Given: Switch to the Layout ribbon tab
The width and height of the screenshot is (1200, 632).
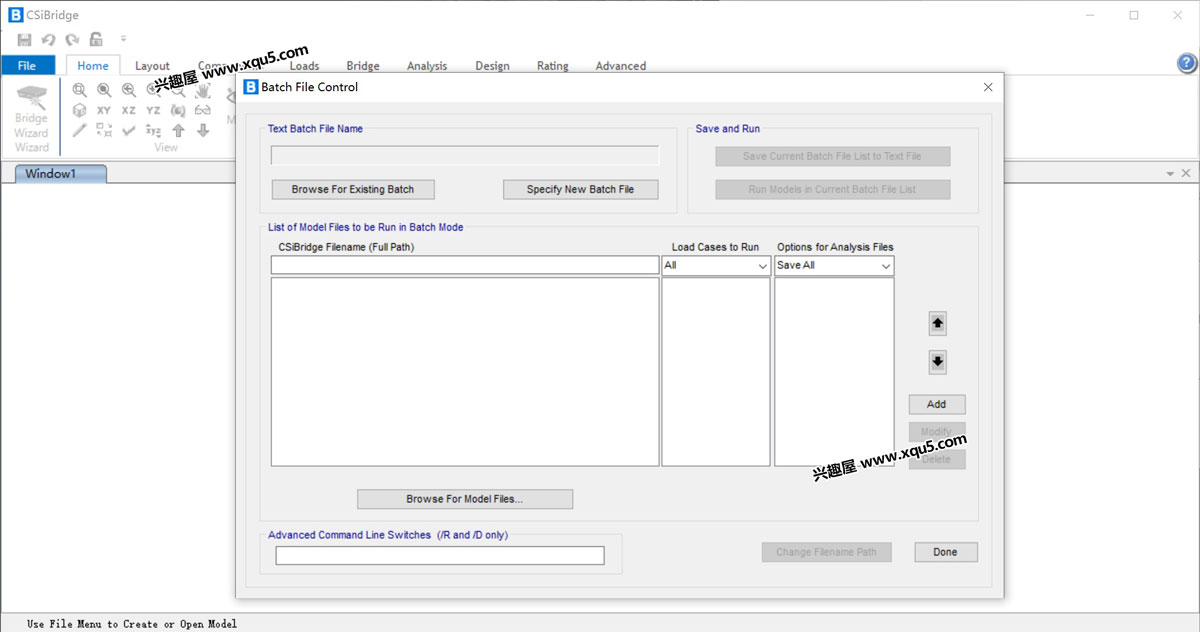Looking at the screenshot, I should pyautogui.click(x=152, y=66).
